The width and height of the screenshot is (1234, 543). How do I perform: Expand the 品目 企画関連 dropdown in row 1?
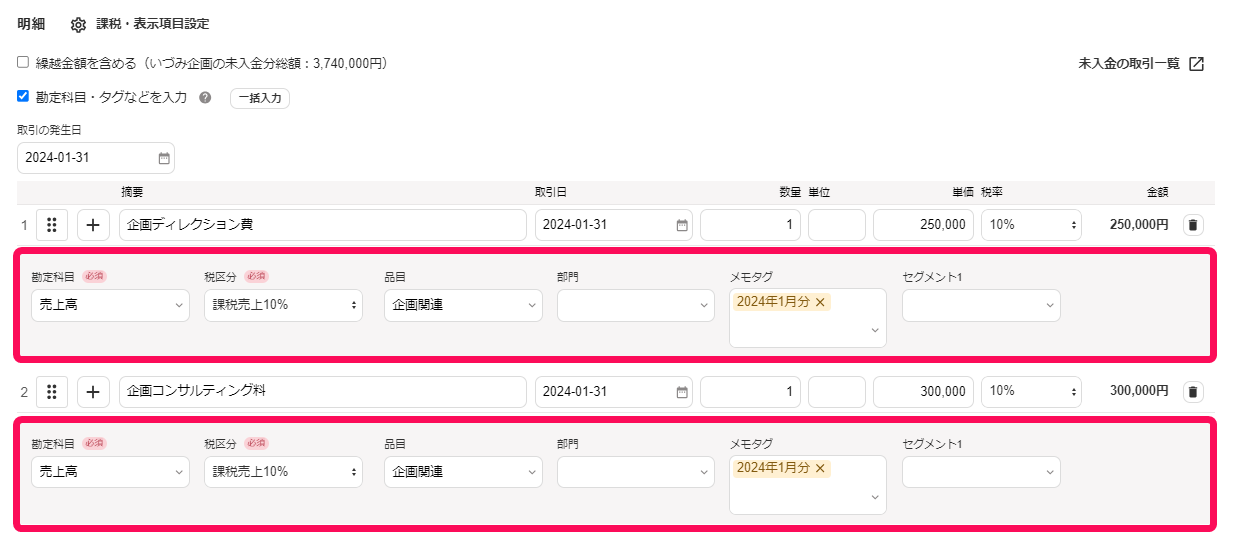[463, 305]
